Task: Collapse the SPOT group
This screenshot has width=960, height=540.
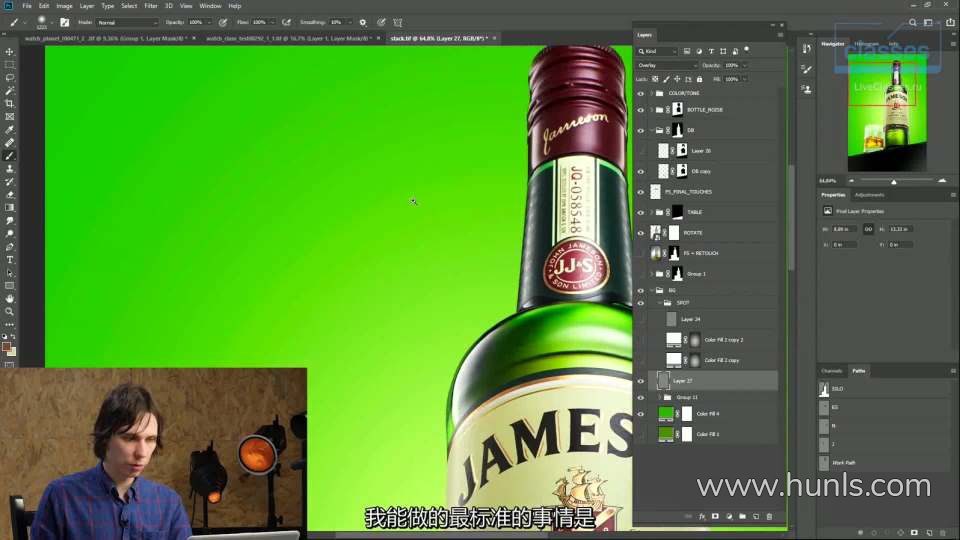Action: 660,303
